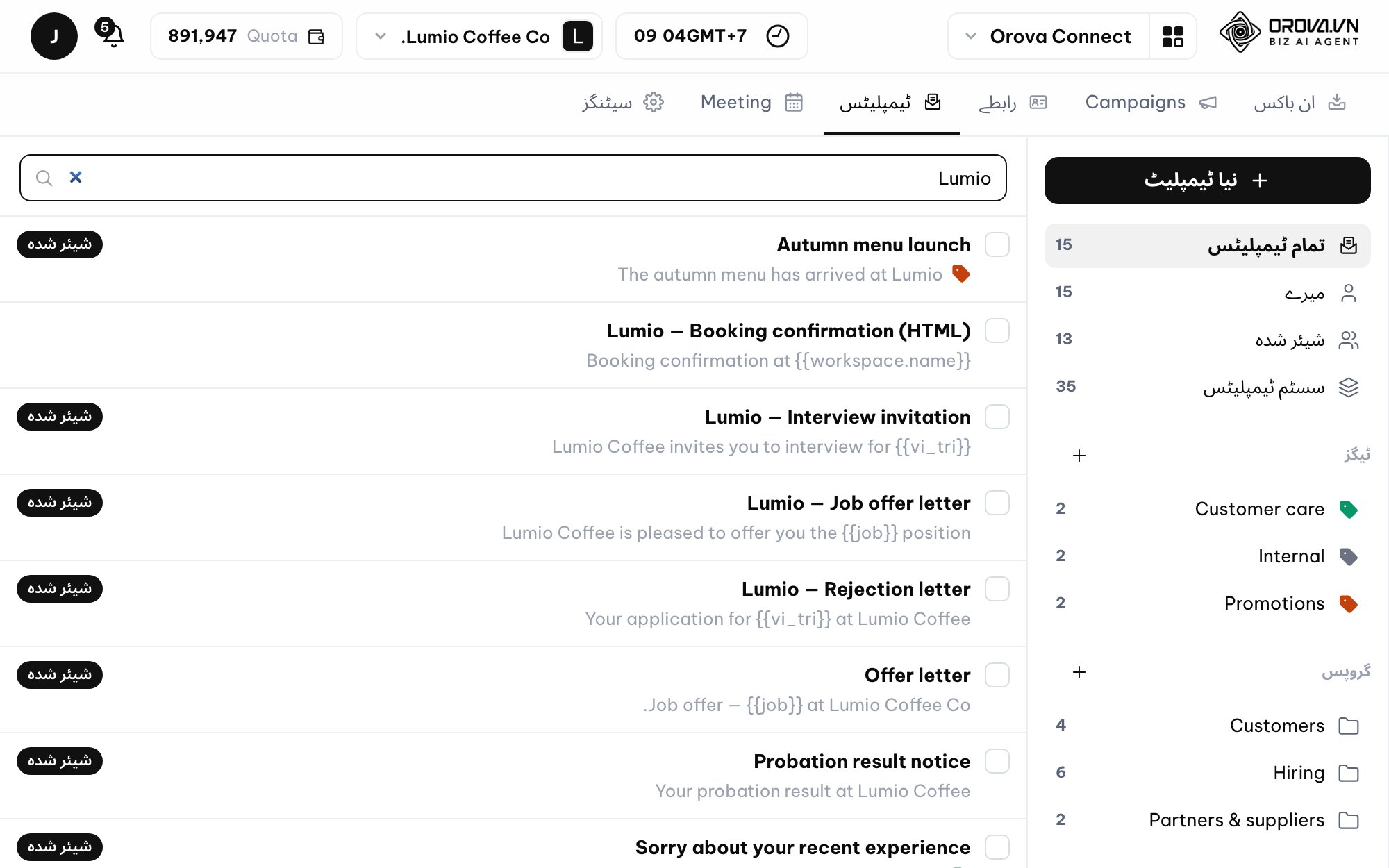The image size is (1389, 868).
Task: Select the شیئر شدہ filter with count 13
Action: [1208, 340]
